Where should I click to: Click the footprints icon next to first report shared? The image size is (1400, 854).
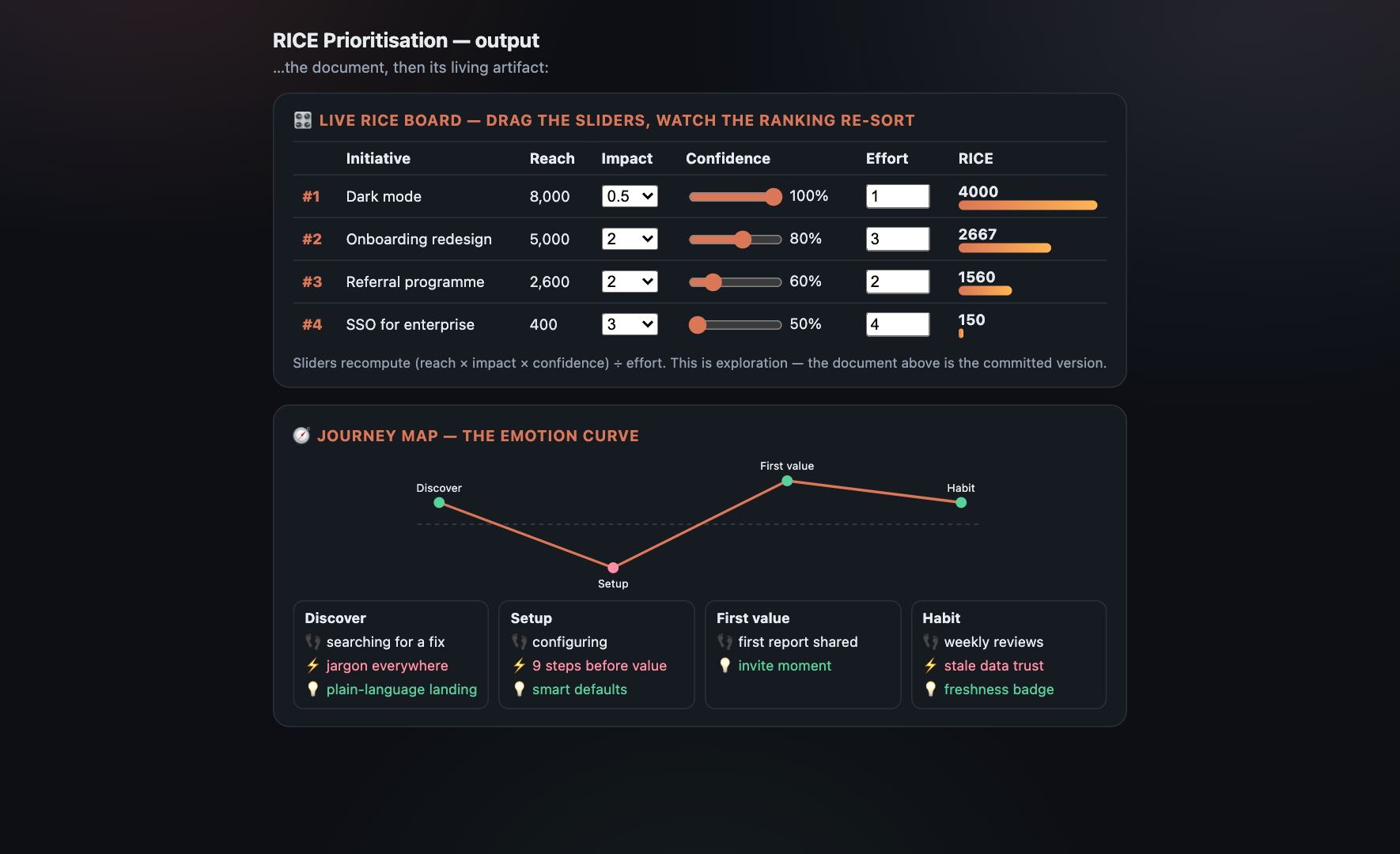click(725, 642)
